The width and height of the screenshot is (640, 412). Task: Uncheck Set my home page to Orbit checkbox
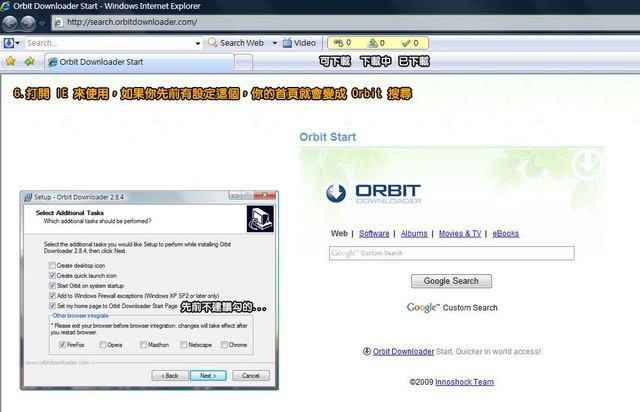(52, 305)
